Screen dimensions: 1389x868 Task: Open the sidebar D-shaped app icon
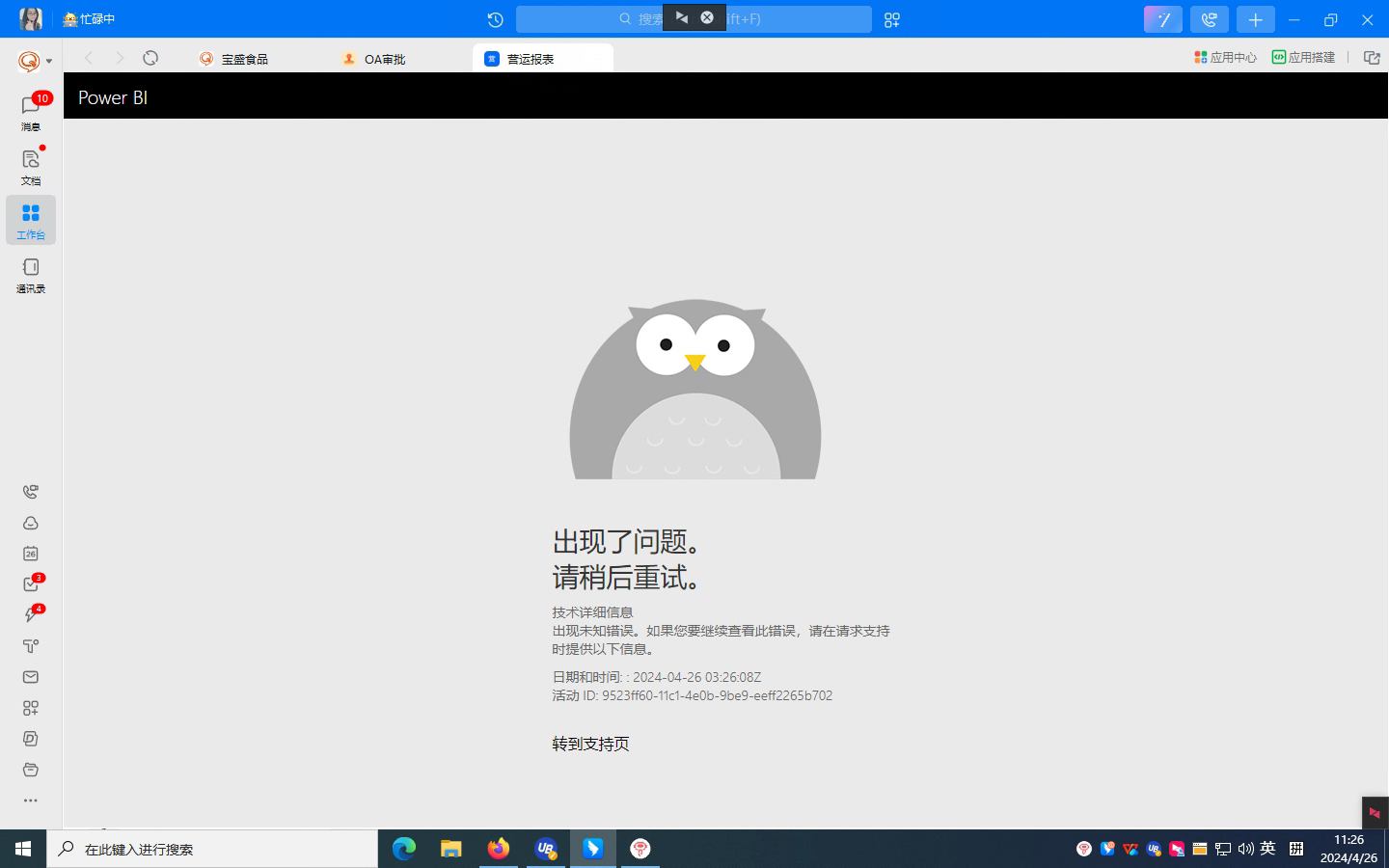(x=31, y=739)
